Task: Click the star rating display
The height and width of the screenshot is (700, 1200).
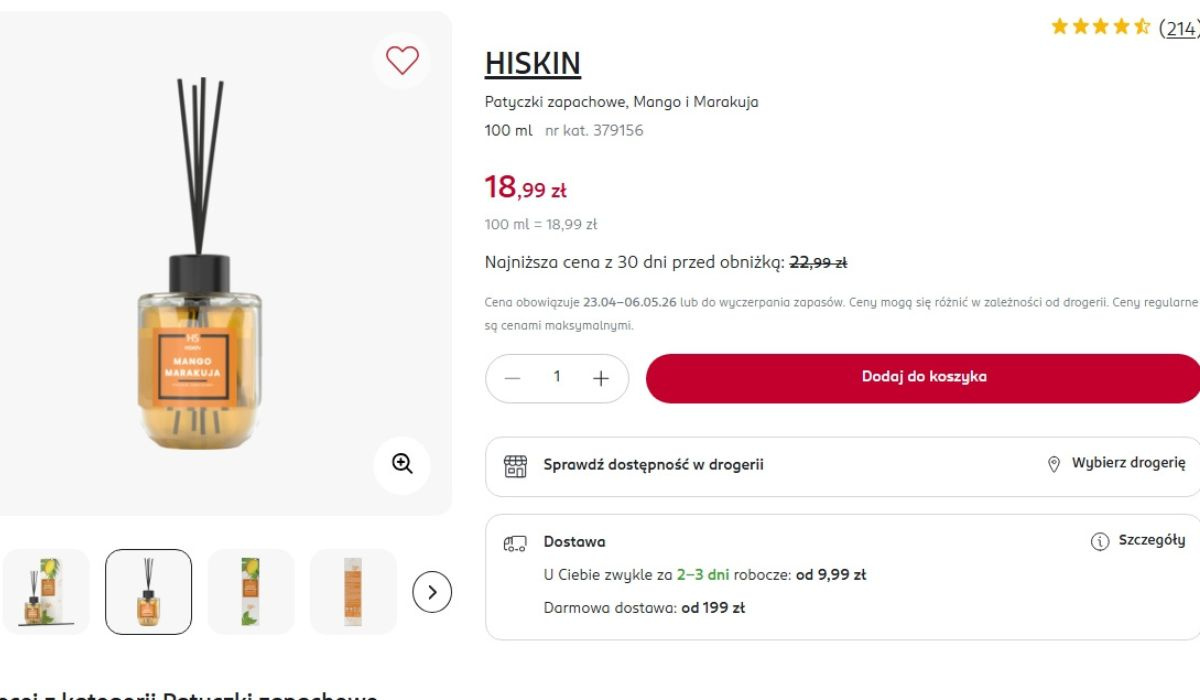Action: [x=1099, y=27]
